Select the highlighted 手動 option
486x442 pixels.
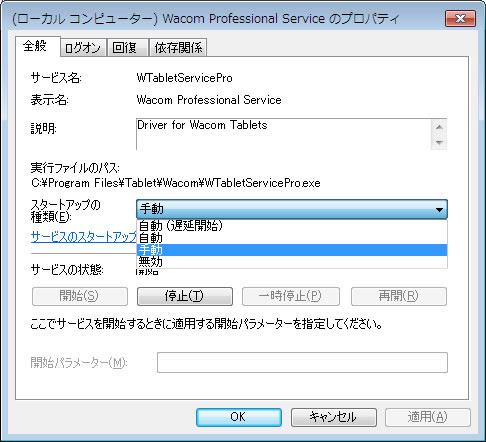coord(292,250)
